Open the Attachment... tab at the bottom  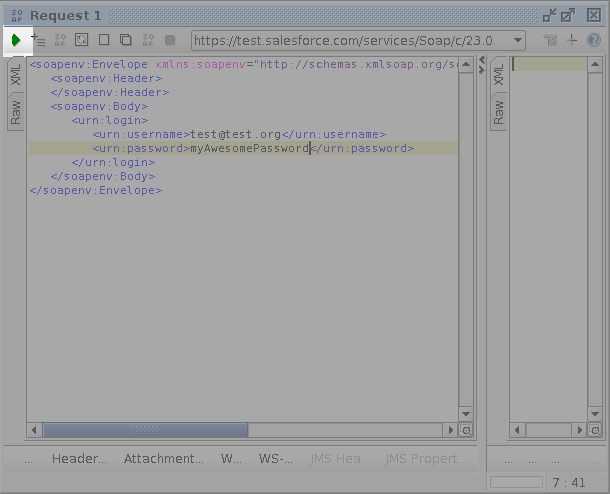point(163,459)
